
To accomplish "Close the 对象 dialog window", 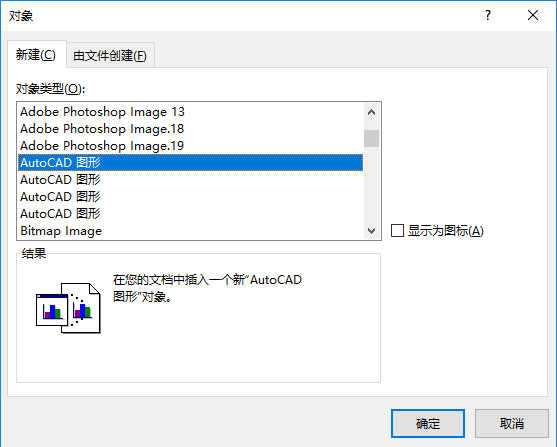I will tap(533, 15).
